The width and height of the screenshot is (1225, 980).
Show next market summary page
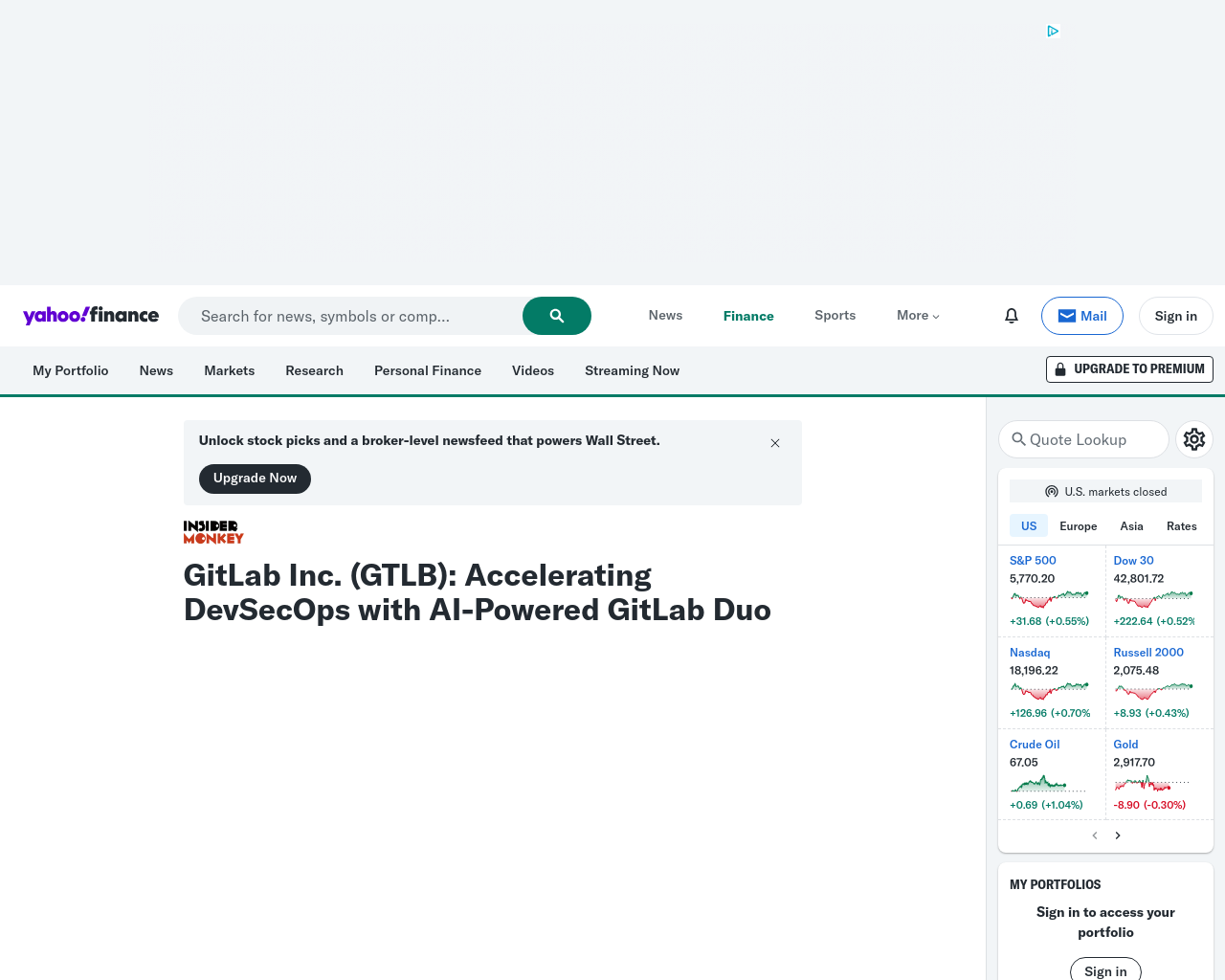(1117, 835)
